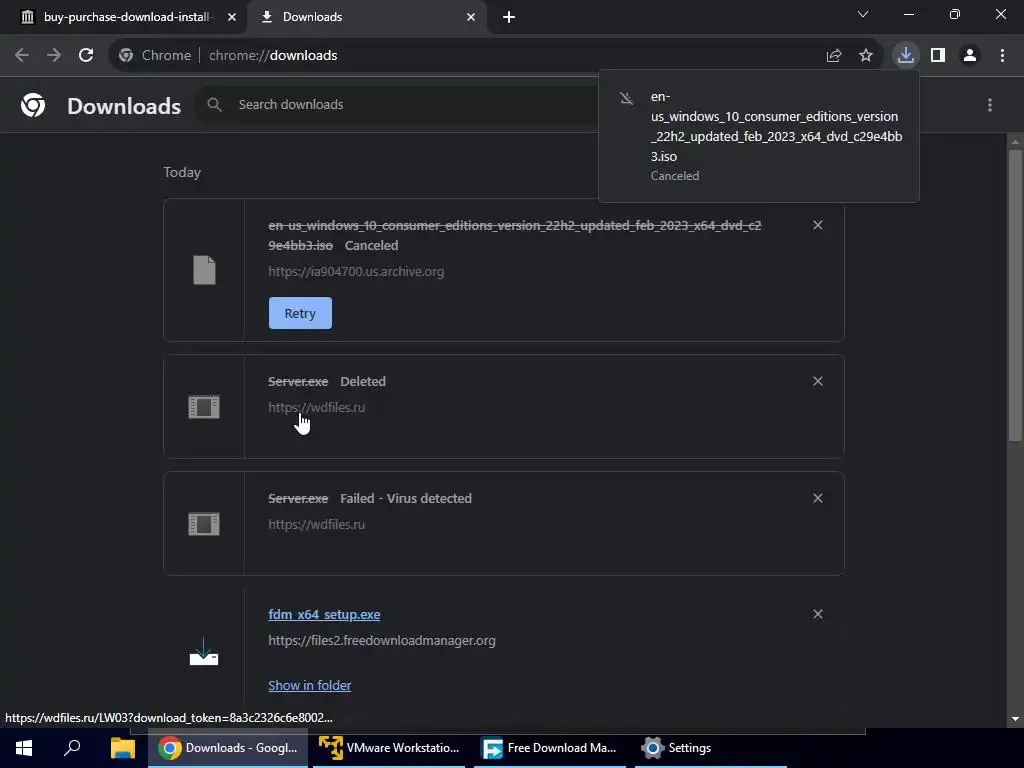Open the tab search dropdown chevron
The width and height of the screenshot is (1024, 768).
coord(863,14)
